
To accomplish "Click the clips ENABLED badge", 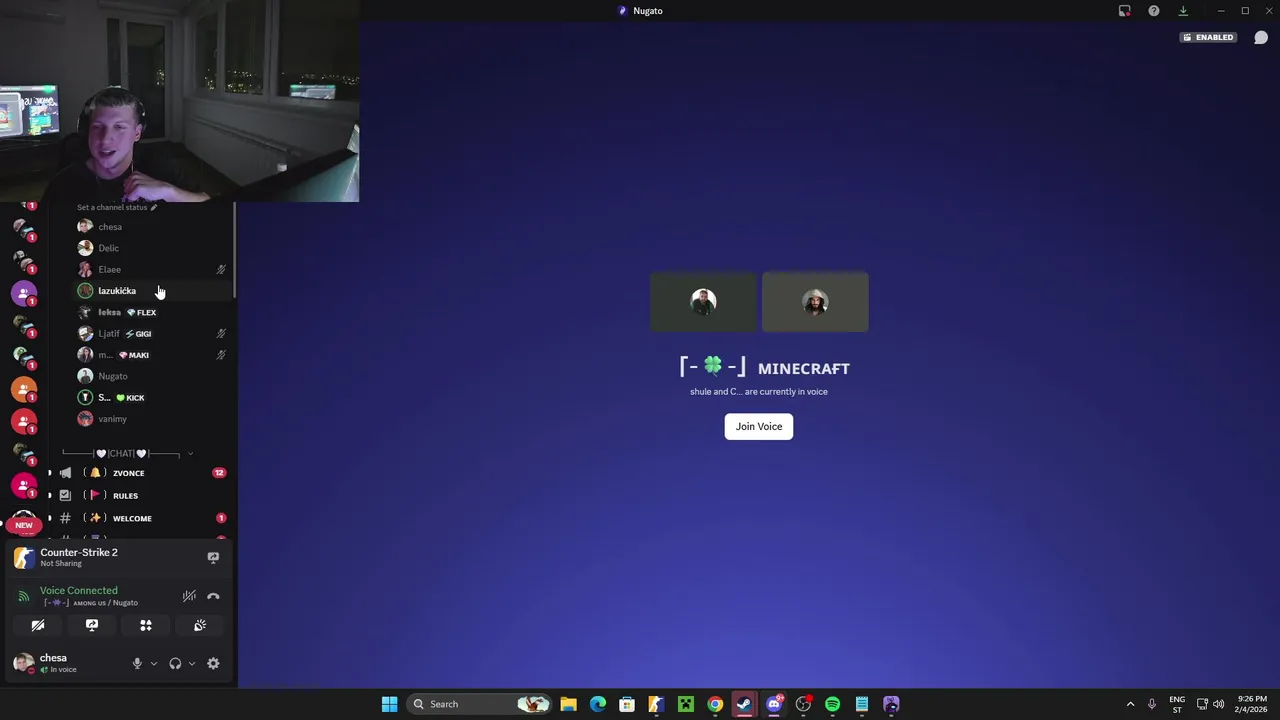I will (1208, 38).
